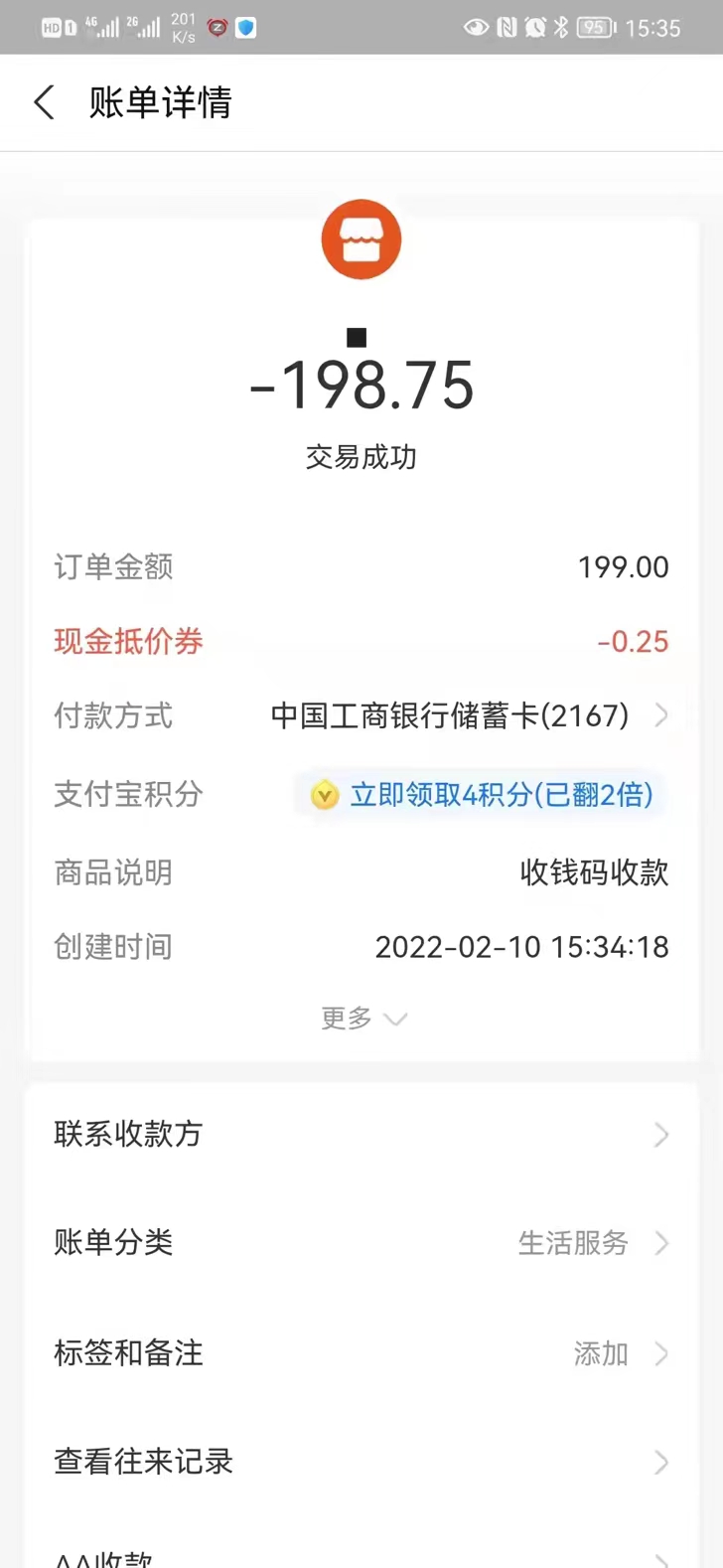The image size is (723, 1568).
Task: Tap the eye comfort status icon
Action: click(x=476, y=28)
